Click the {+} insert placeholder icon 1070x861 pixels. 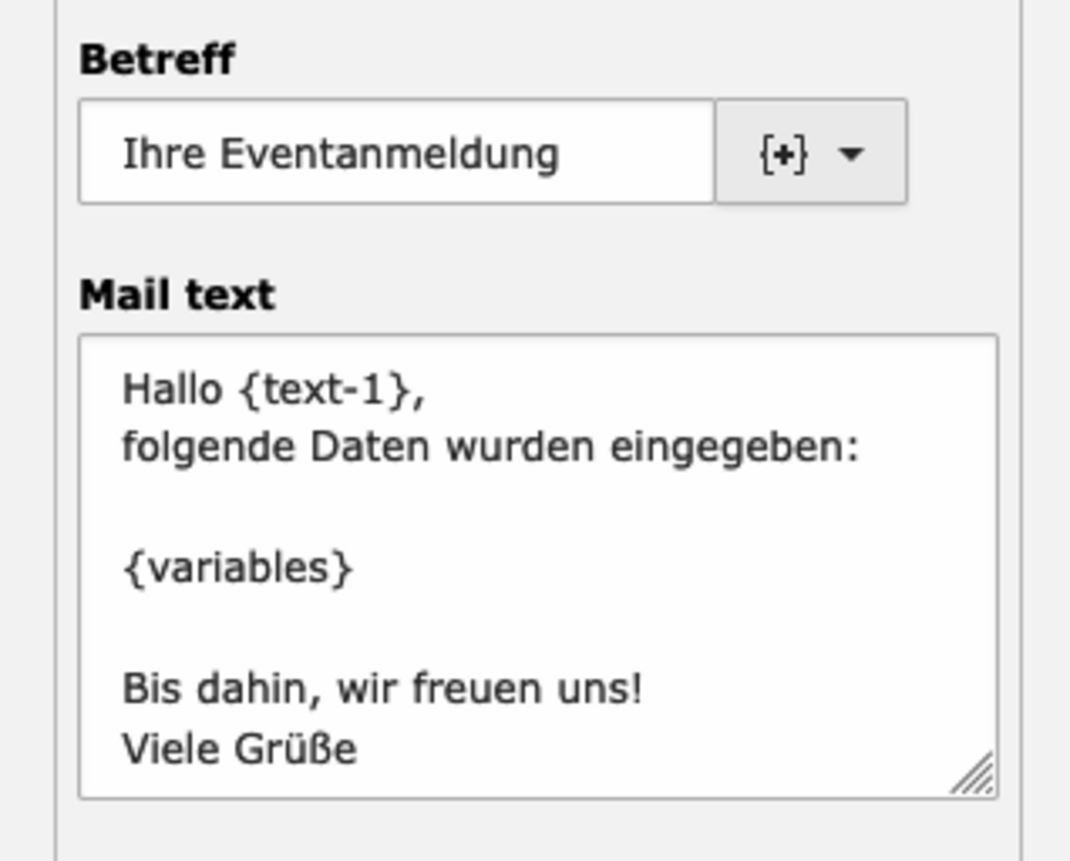pyautogui.click(x=784, y=154)
